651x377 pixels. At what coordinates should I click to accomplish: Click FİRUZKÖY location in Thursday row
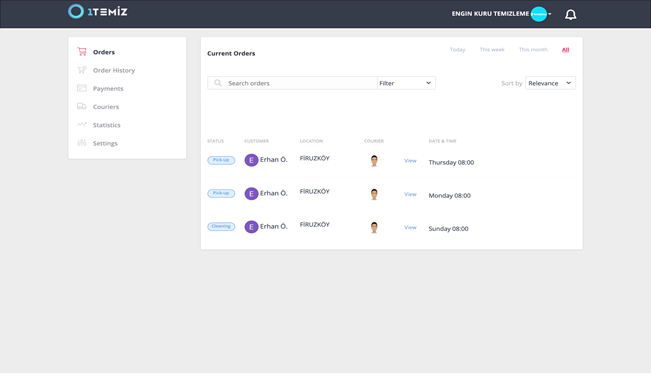click(x=315, y=158)
